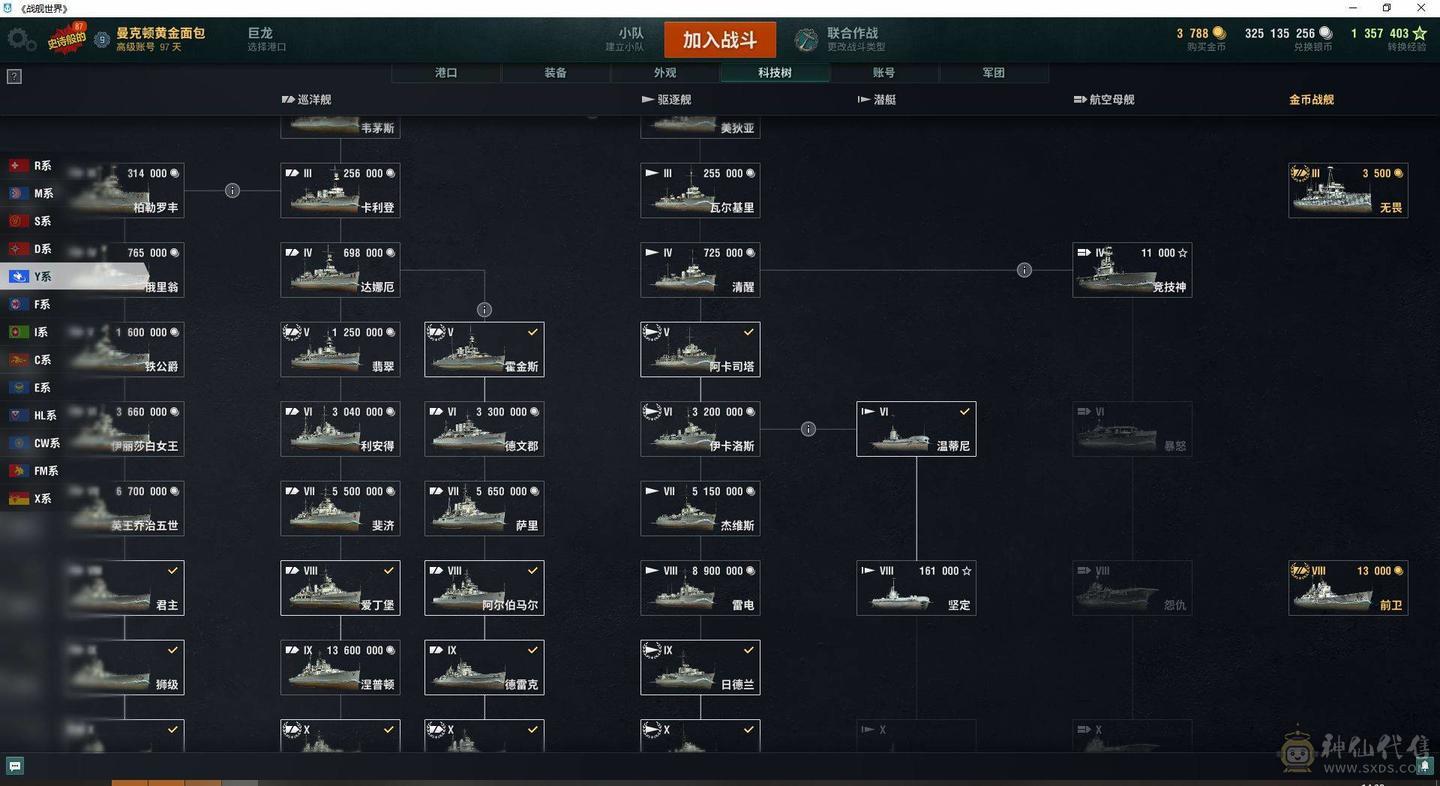The image size is (1440, 786).
Task: Select the tier V 阿卡司塔 destroyer card
Action: (700, 349)
